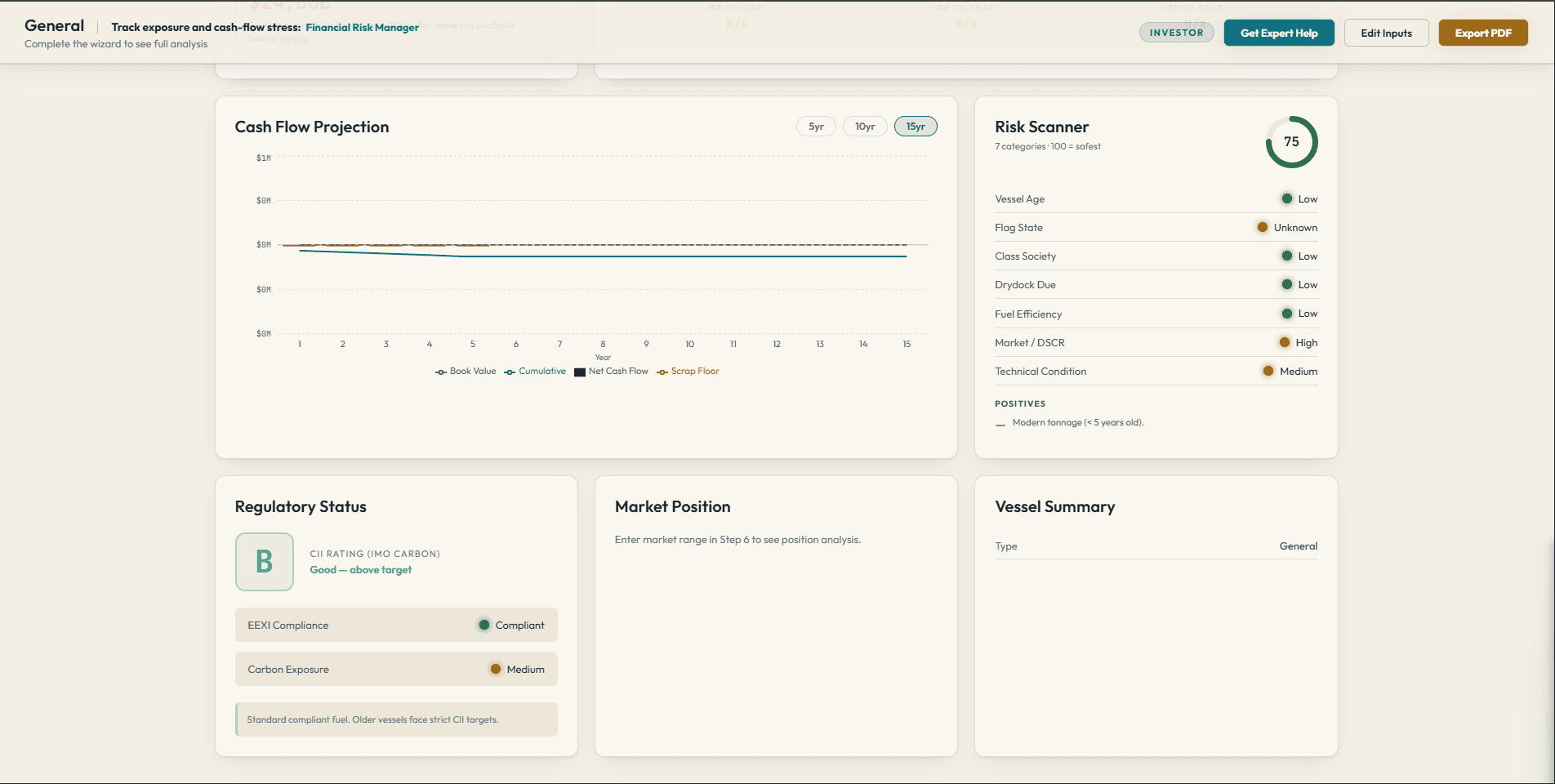Click the Flag State amber status dot
The image size is (1555, 784).
point(1263,227)
